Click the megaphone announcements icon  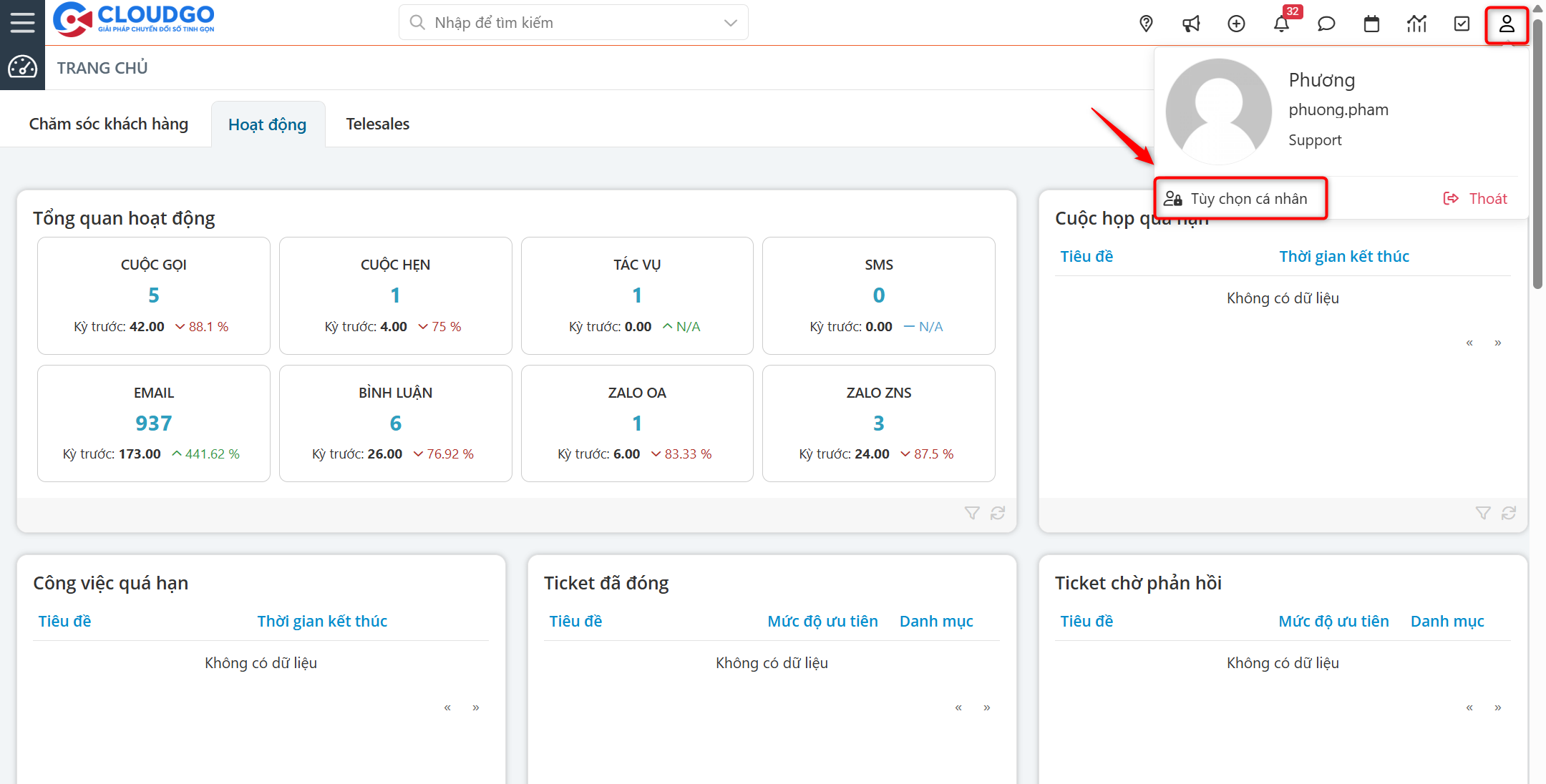[x=1191, y=24]
